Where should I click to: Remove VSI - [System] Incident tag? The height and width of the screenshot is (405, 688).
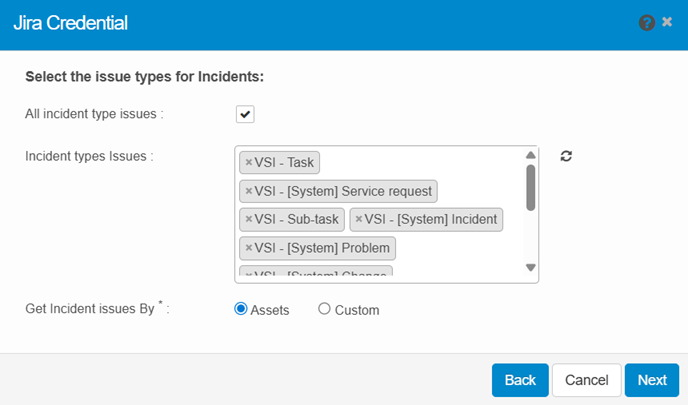click(x=359, y=218)
